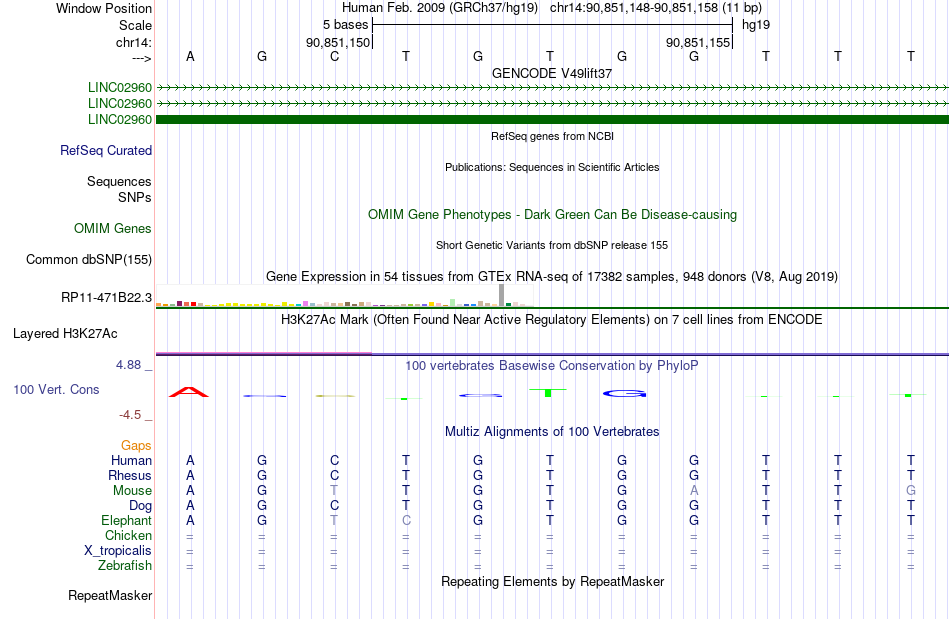
Task: Click the Dog alignment row label
Action: (140, 506)
